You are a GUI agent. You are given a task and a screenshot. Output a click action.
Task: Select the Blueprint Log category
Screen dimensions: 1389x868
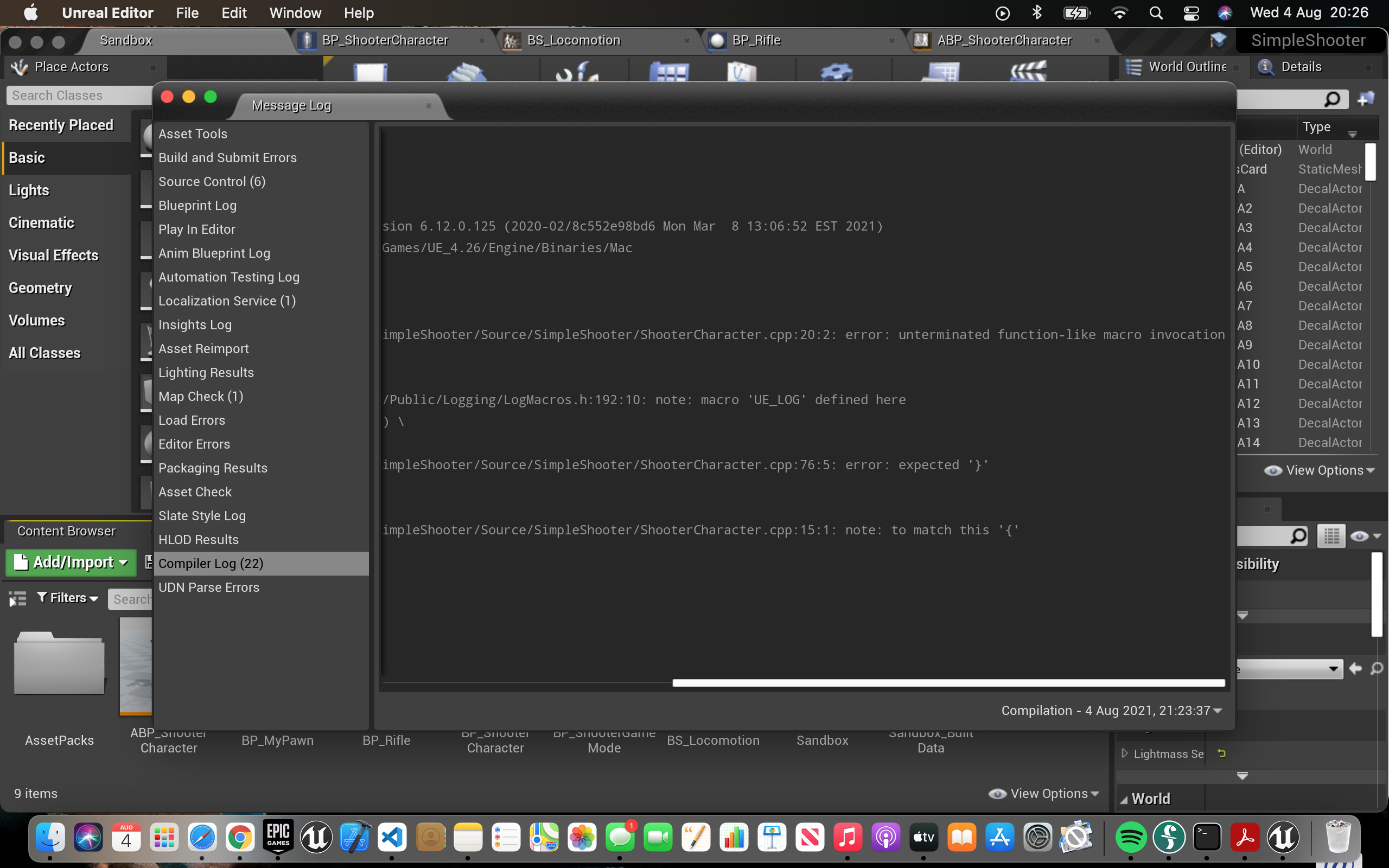197,205
